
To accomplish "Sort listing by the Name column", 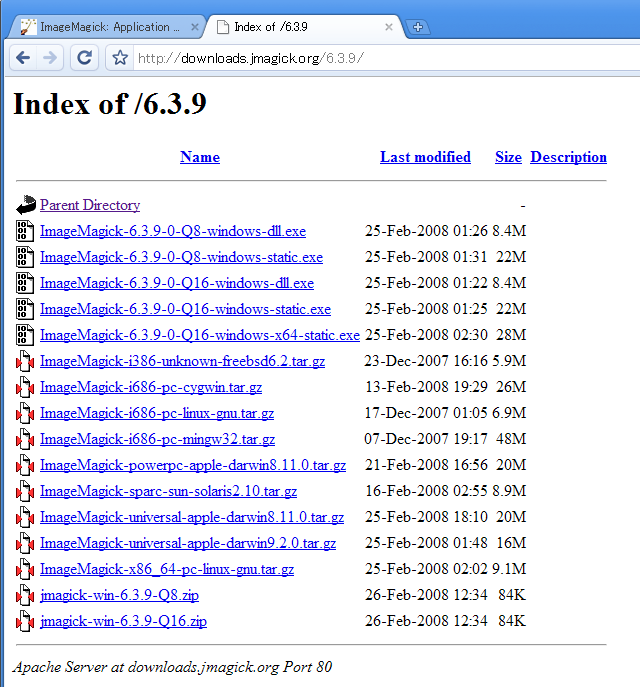I will (200, 157).
